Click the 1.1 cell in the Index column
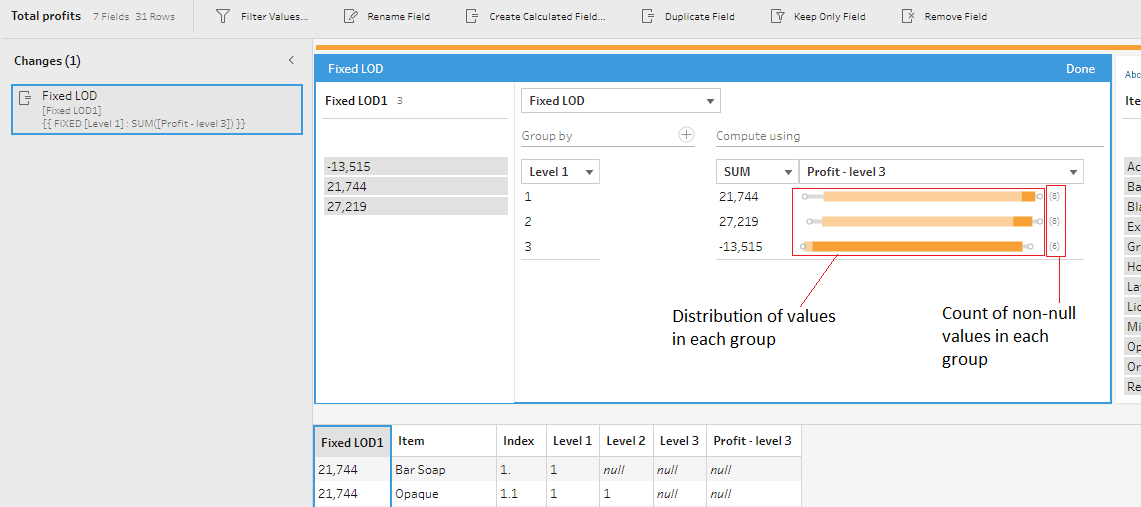Screen dimensions: 1141x507 coord(521,494)
